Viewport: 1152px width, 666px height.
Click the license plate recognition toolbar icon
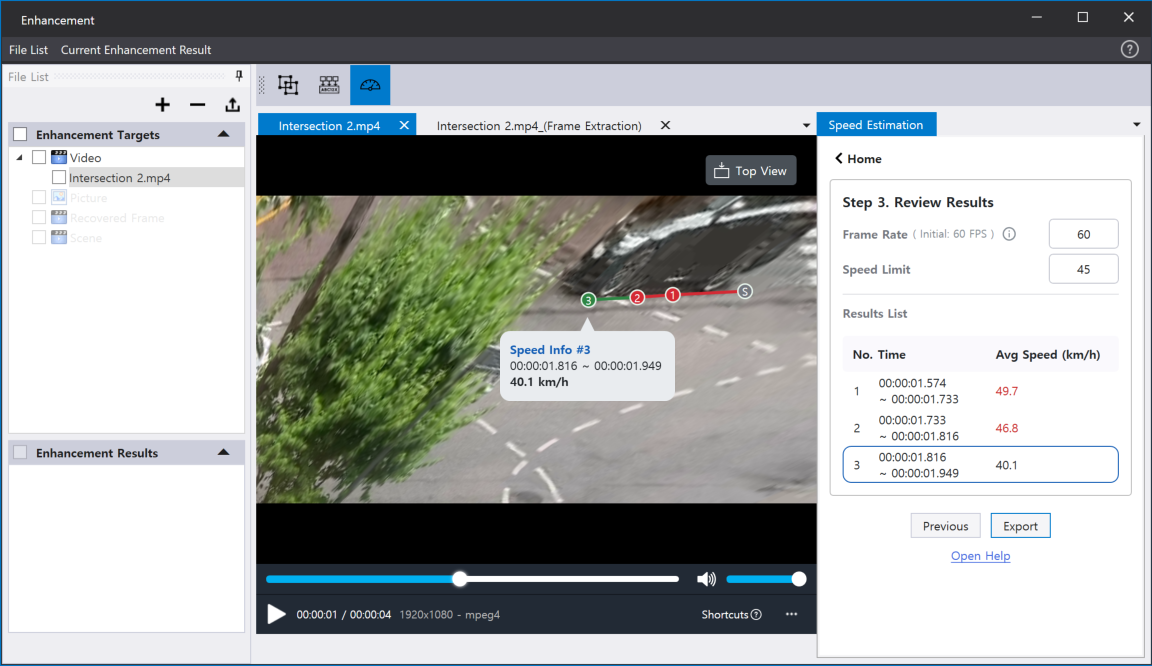coord(329,86)
